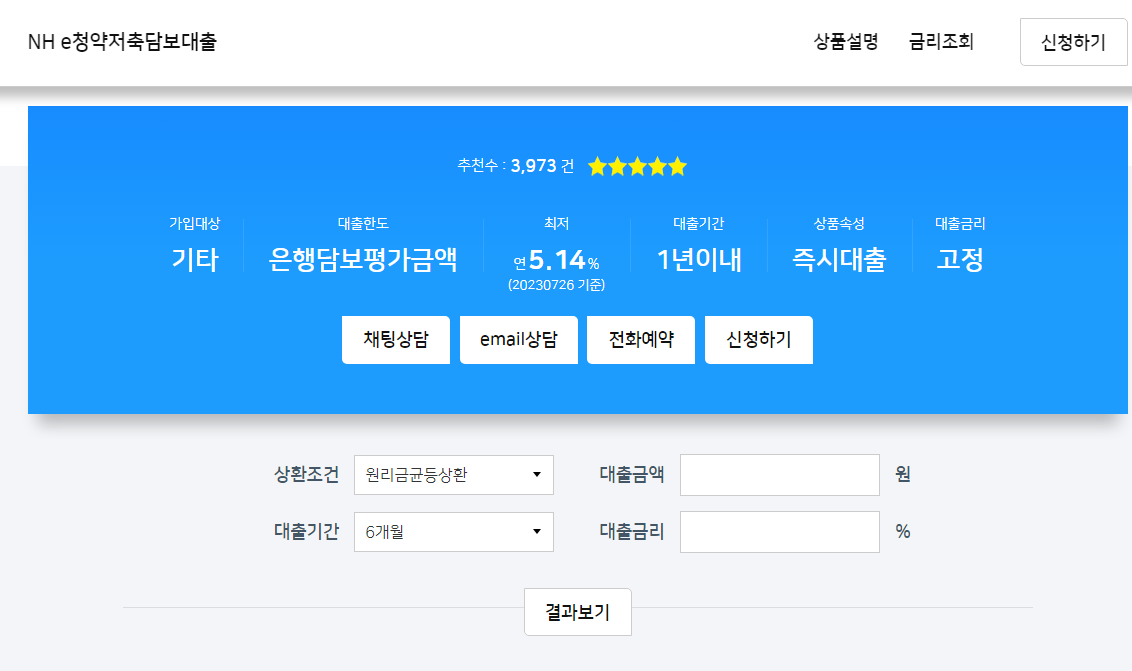Click the 고정 loan rate type value
This screenshot has height=671, width=1132.
click(x=959, y=259)
